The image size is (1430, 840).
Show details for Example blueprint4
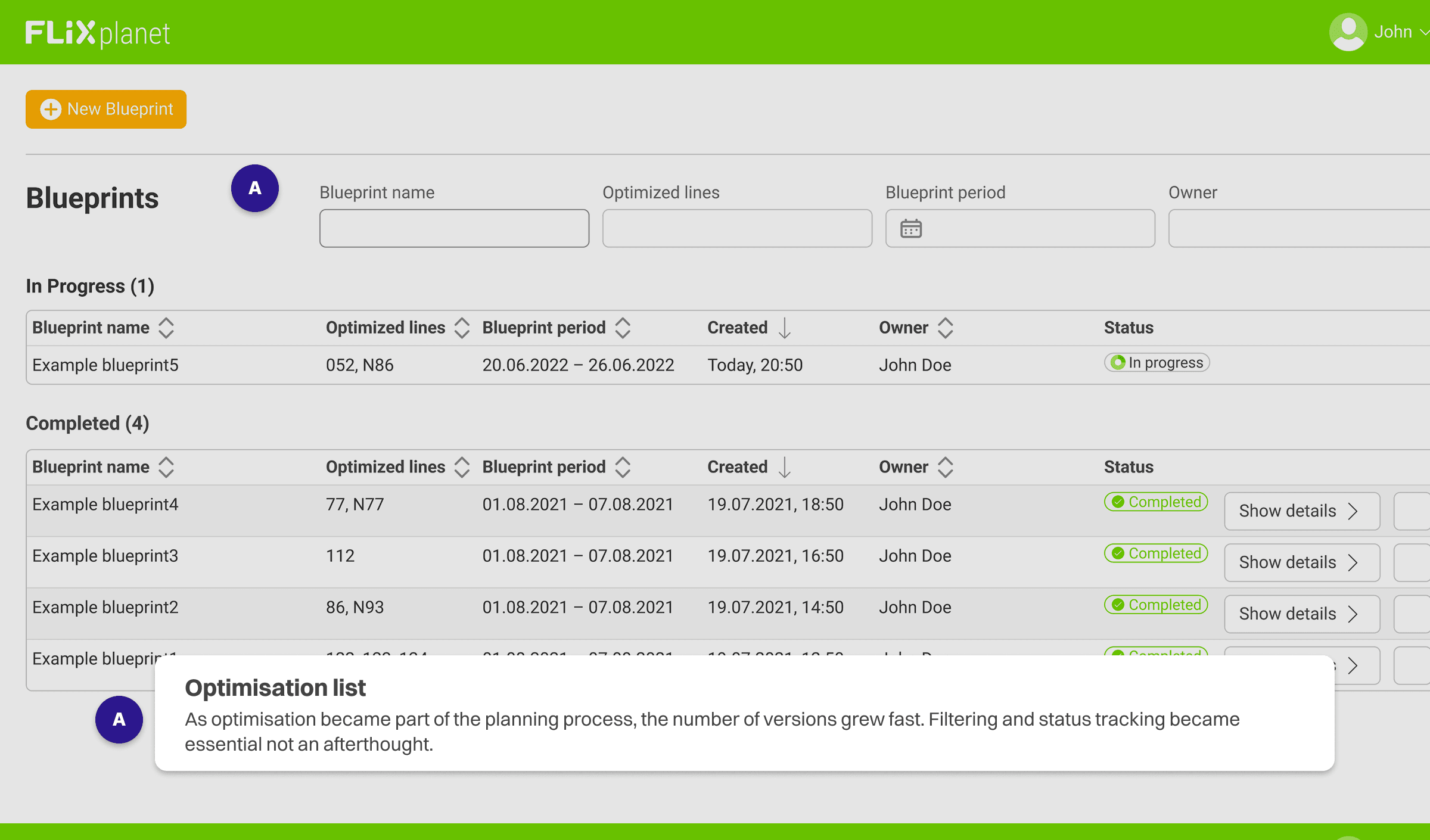pos(1301,511)
